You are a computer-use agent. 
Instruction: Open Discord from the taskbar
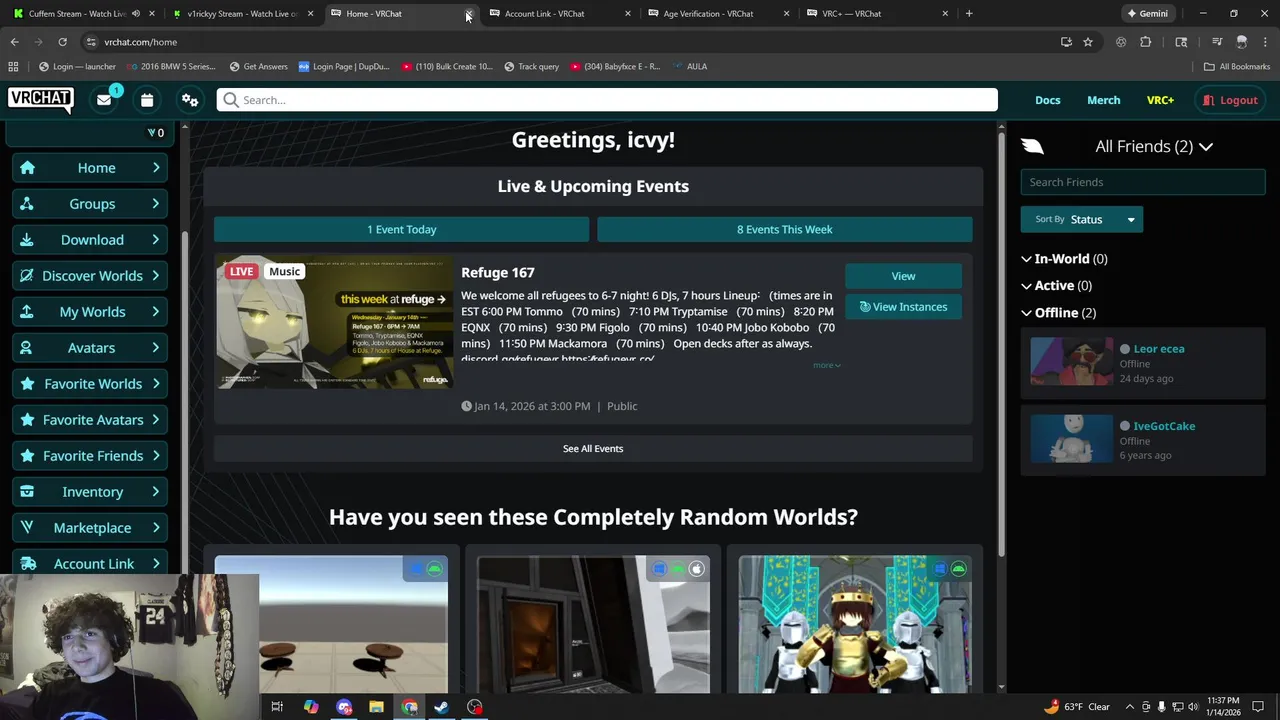click(x=344, y=707)
